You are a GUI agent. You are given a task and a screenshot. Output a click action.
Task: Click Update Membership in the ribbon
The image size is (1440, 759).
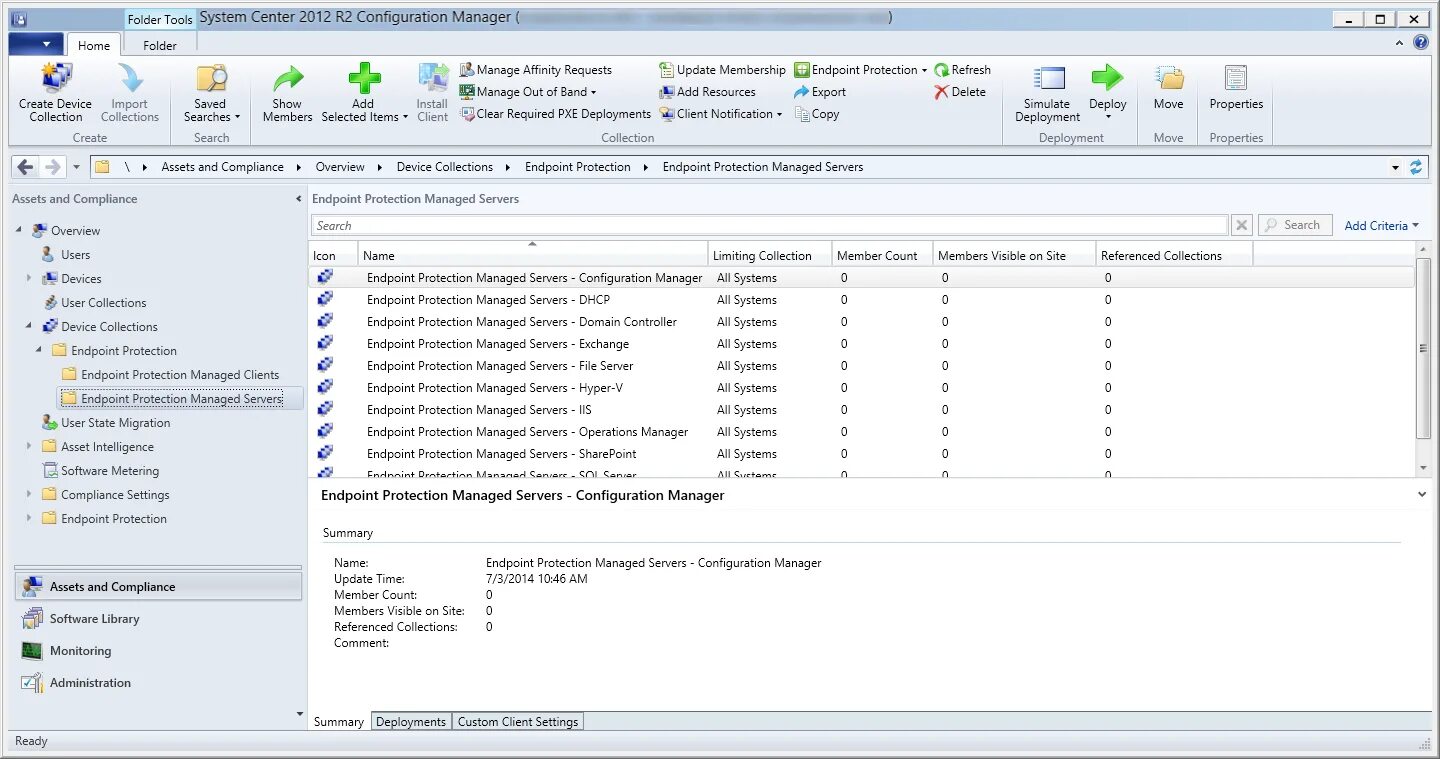coord(722,70)
